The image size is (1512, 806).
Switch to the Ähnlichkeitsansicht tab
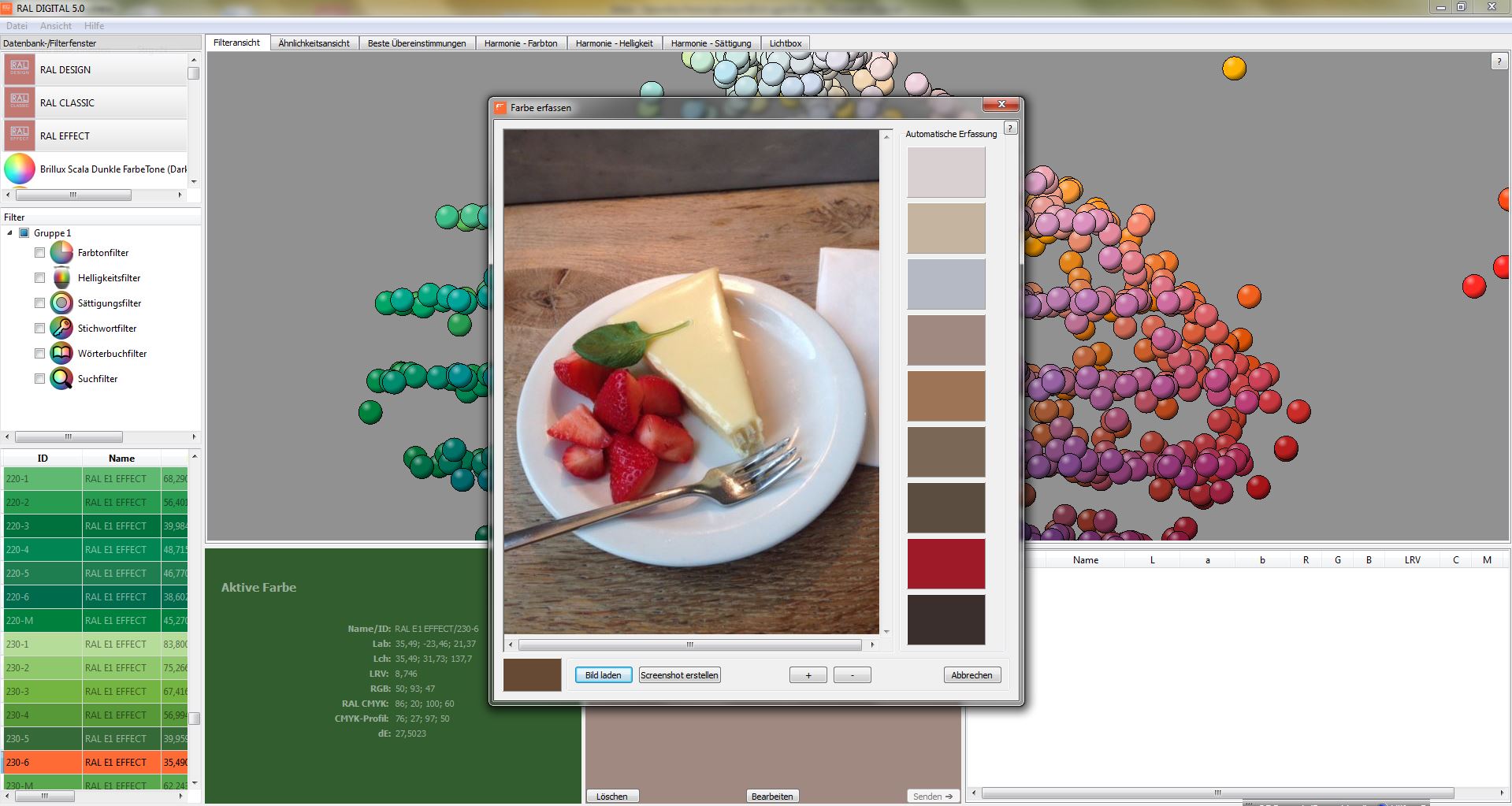click(314, 43)
